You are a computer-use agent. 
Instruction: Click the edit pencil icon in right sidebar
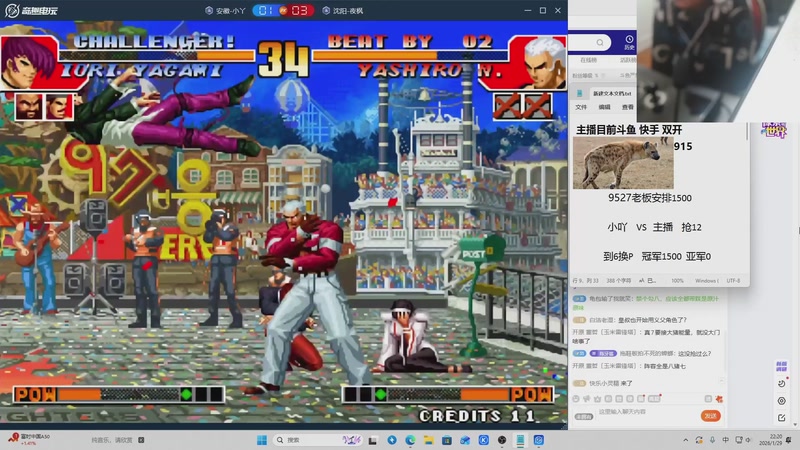coord(782,418)
